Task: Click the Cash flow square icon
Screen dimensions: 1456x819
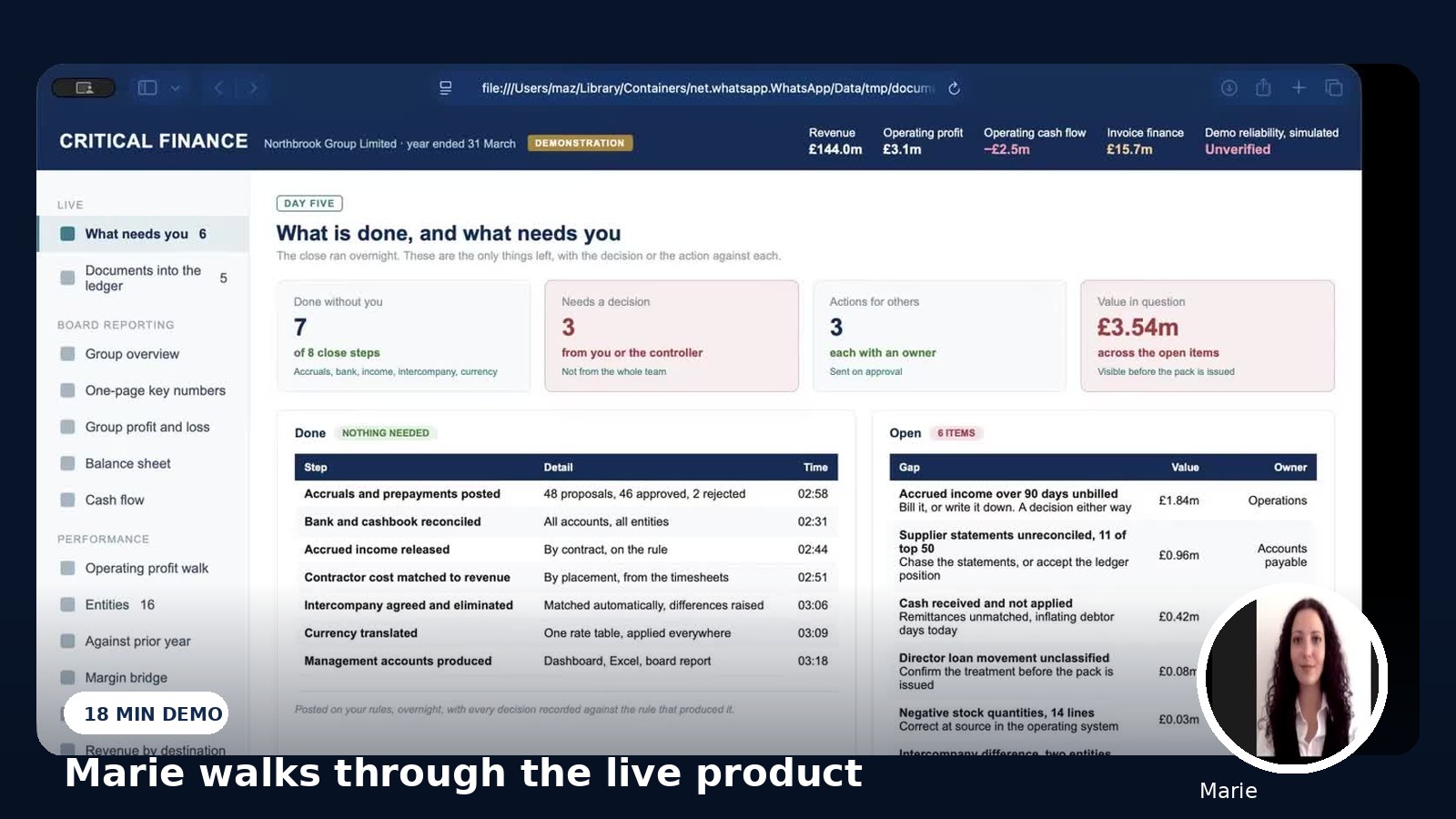Action: pos(67,500)
